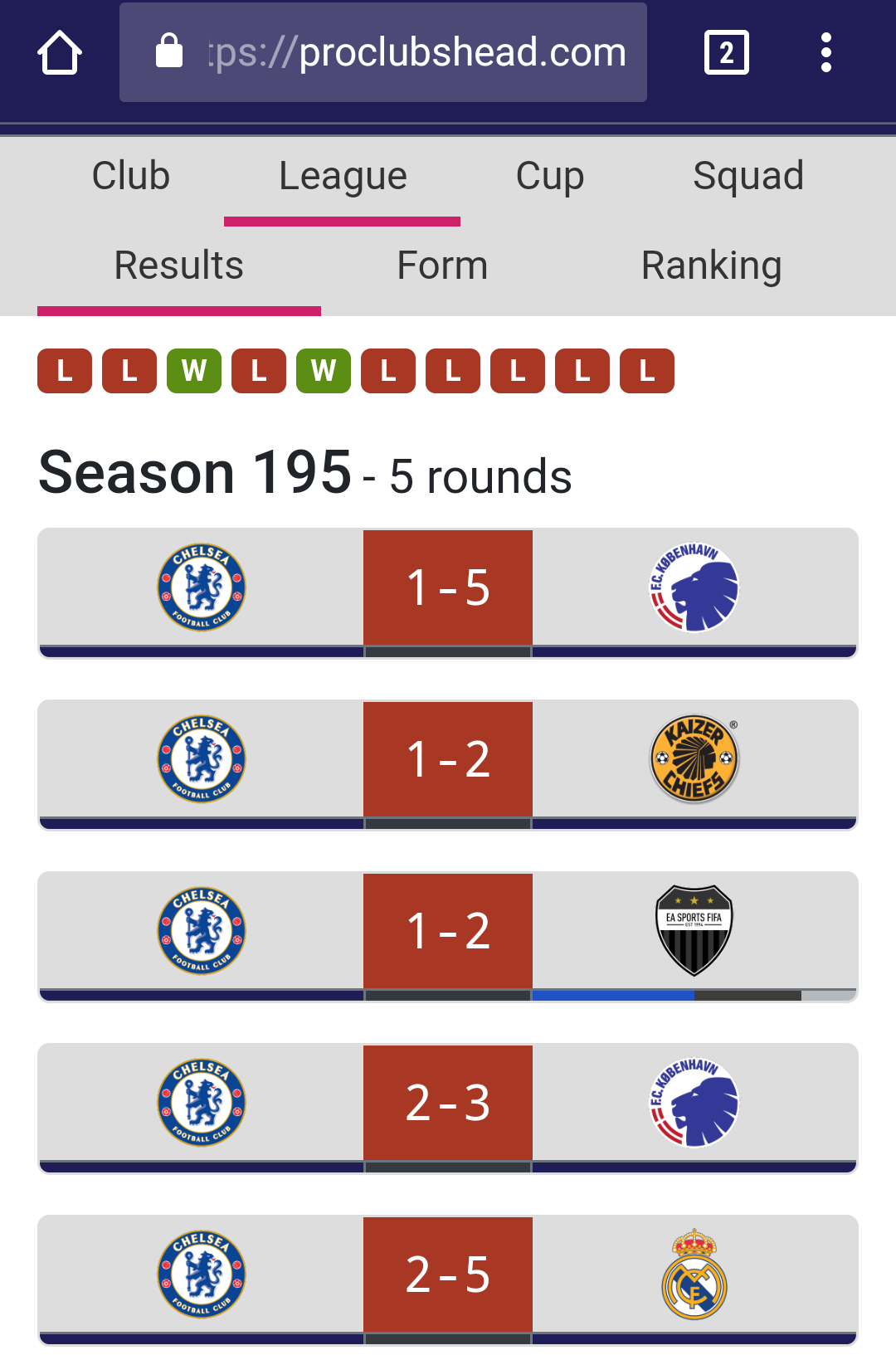This screenshot has height=1355, width=896.
Task: Tap the lock icon in address bar
Action: [x=169, y=51]
